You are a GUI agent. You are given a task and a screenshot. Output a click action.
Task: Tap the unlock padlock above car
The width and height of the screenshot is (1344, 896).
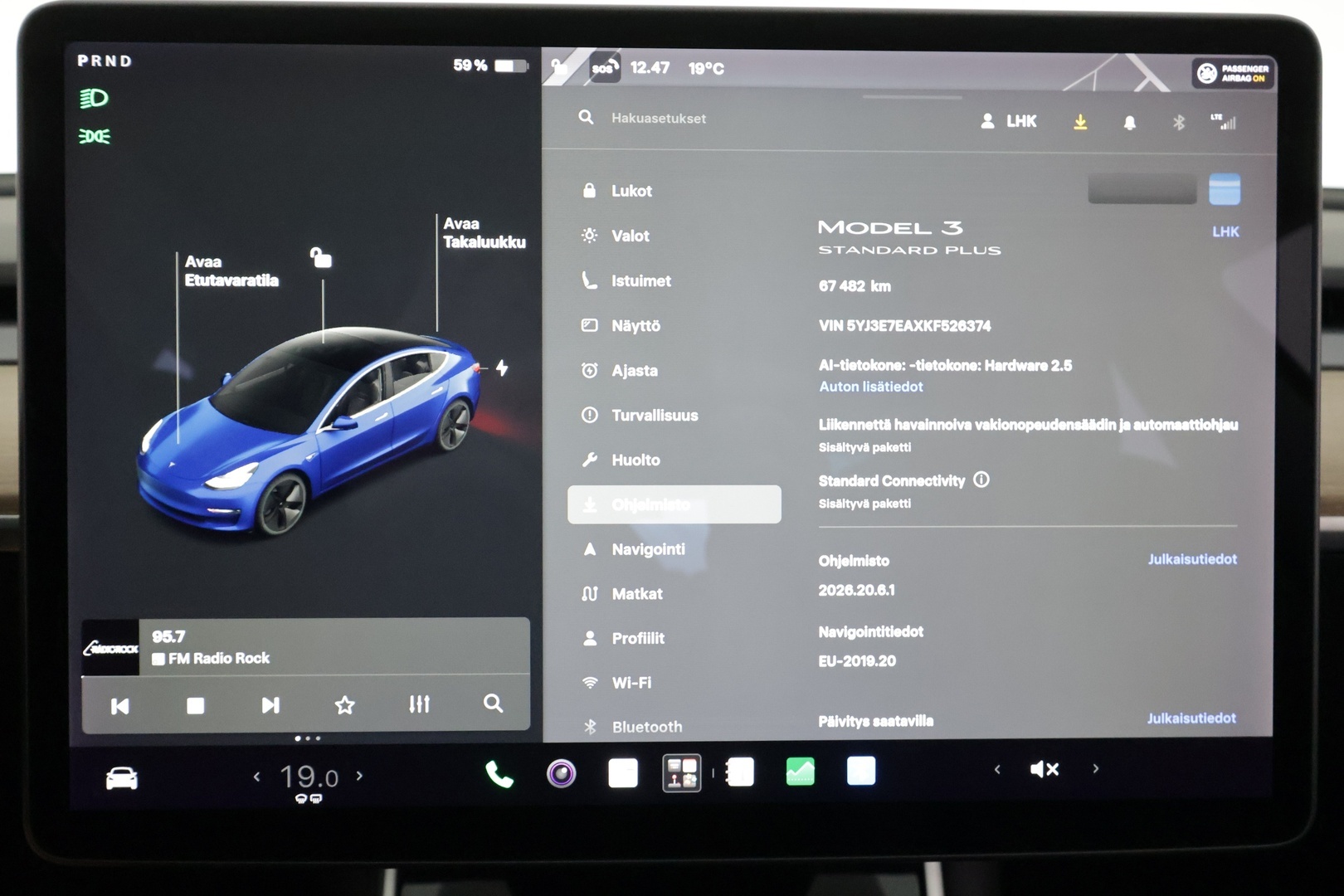(320, 258)
